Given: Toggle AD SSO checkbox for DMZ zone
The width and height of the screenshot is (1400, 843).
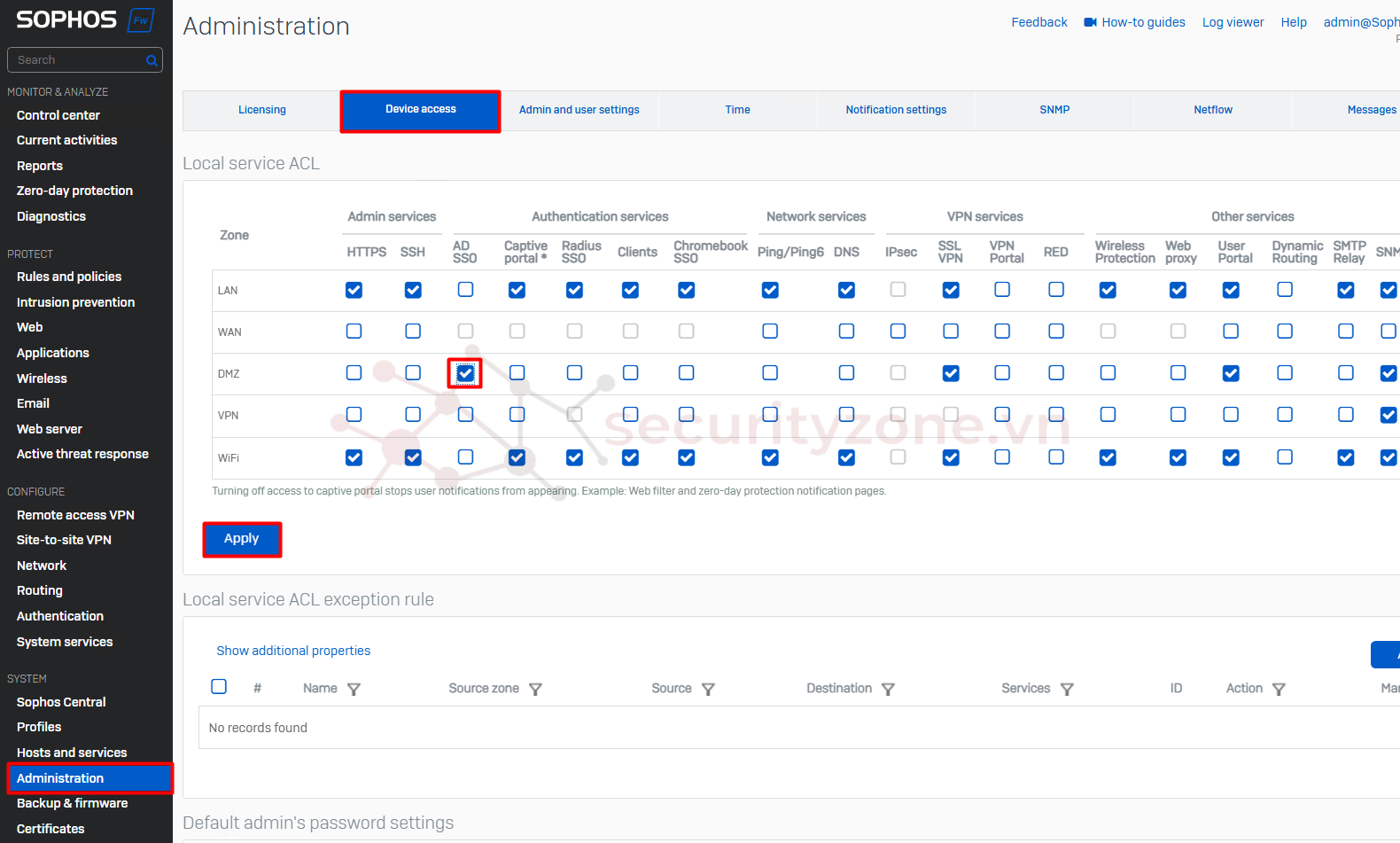Looking at the screenshot, I should 465,373.
